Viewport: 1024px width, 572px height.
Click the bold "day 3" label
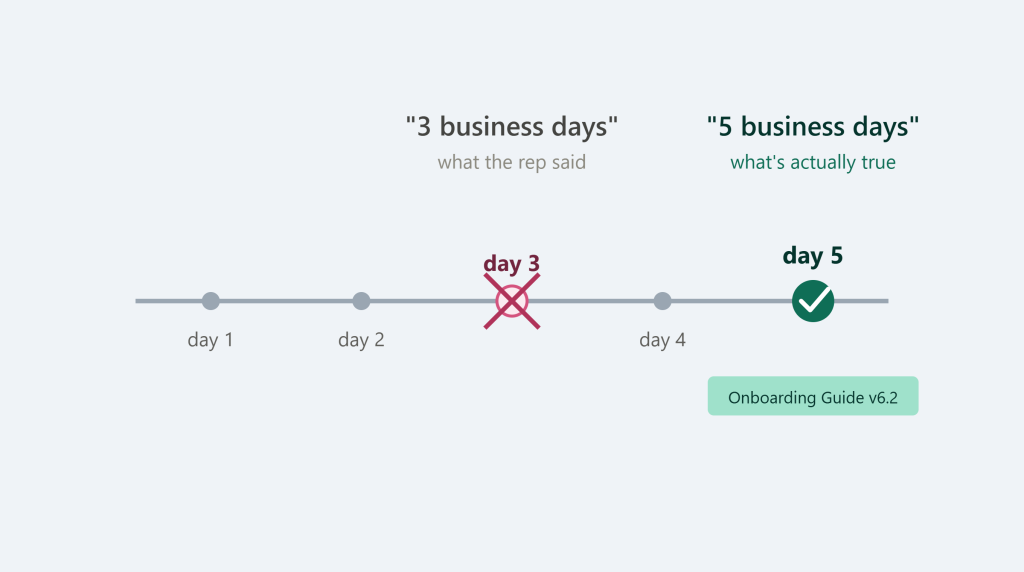(x=512, y=263)
